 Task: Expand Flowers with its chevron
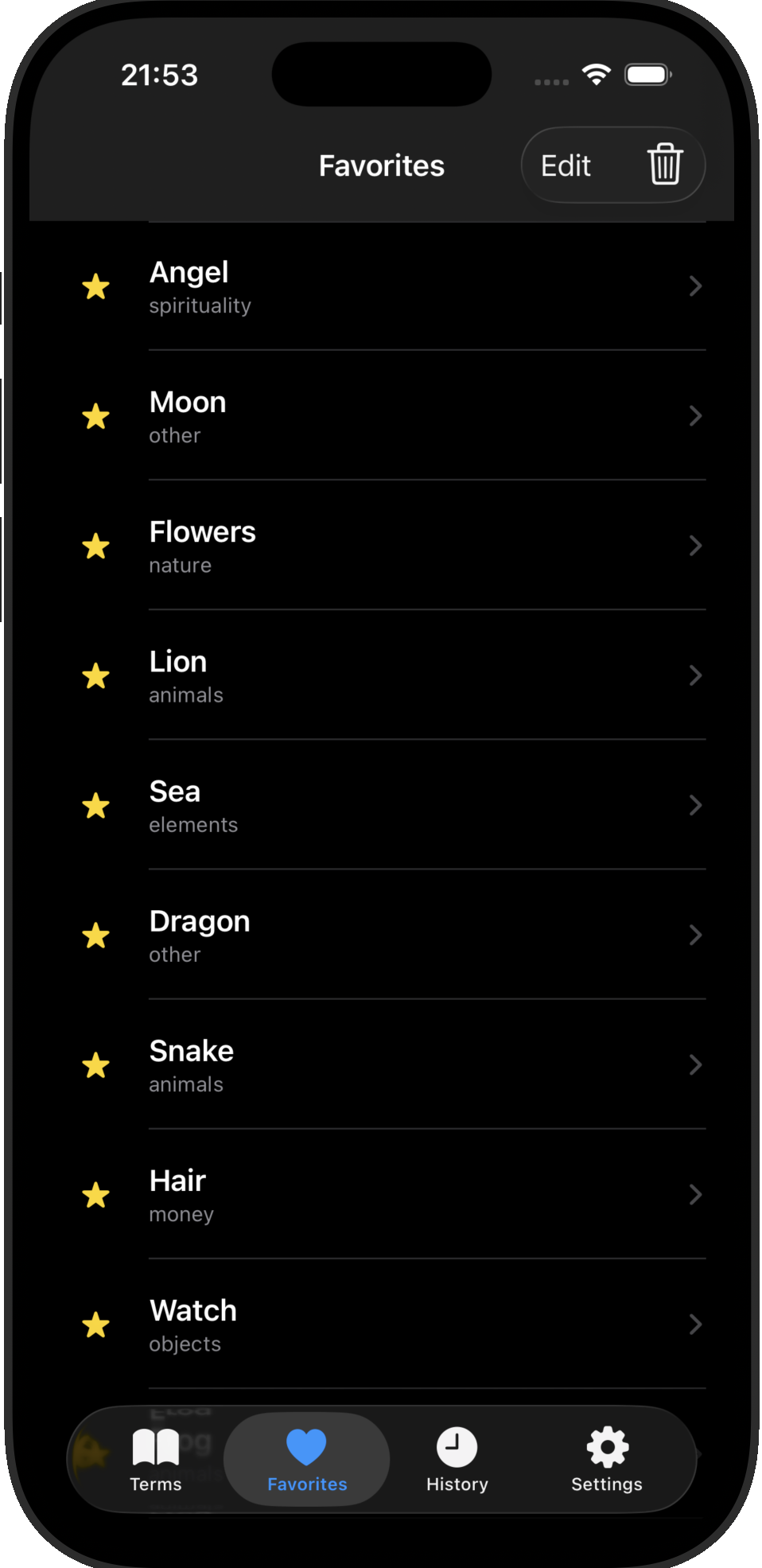(x=695, y=546)
